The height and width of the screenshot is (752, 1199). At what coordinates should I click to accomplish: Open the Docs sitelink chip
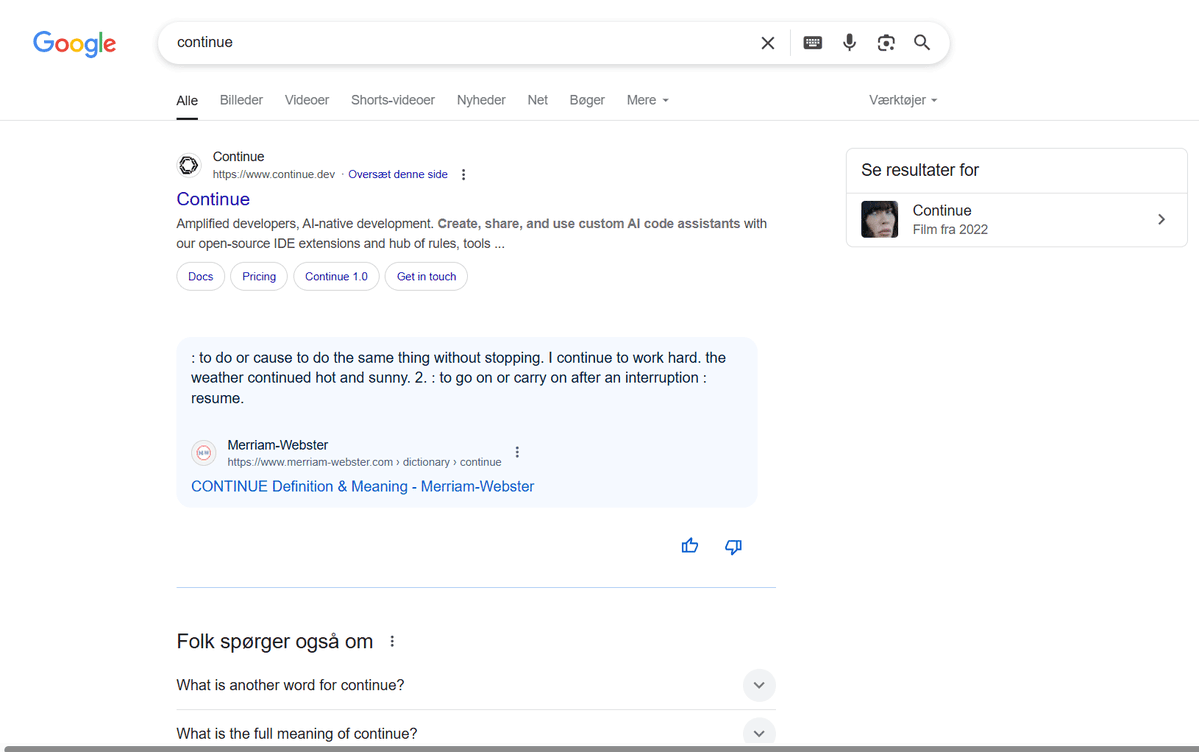pyautogui.click(x=200, y=276)
